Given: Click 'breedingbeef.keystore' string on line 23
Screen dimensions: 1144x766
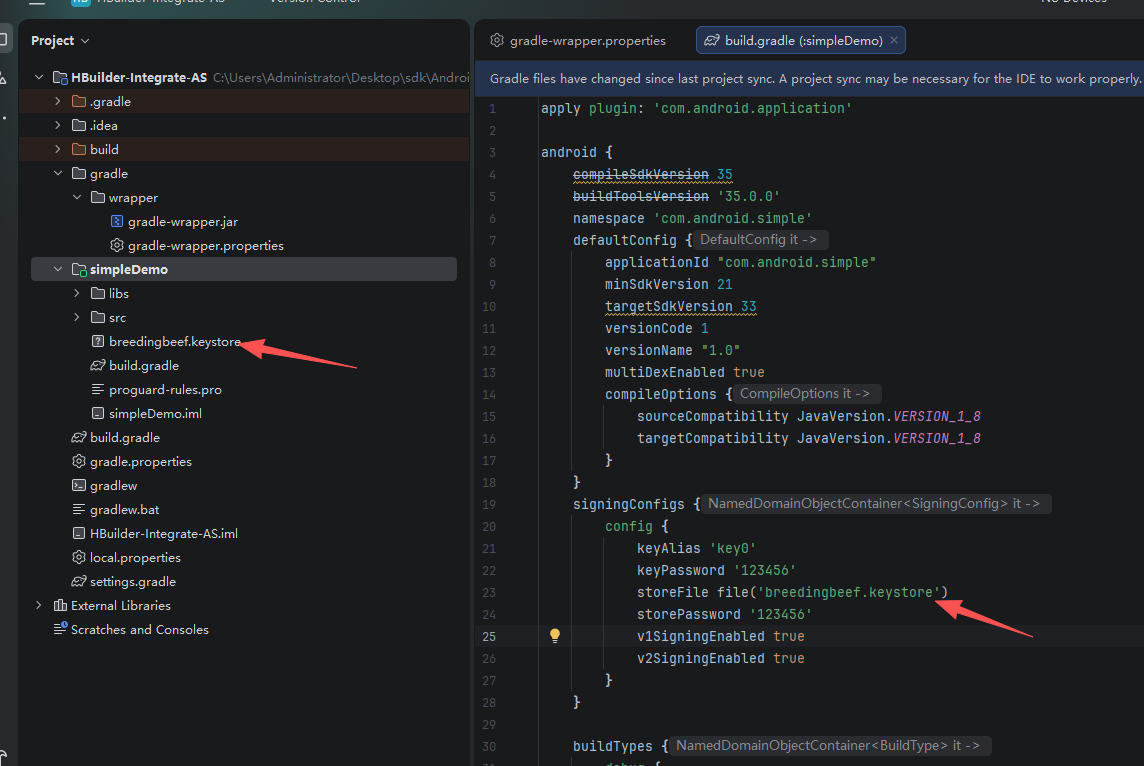Looking at the screenshot, I should (849, 592).
